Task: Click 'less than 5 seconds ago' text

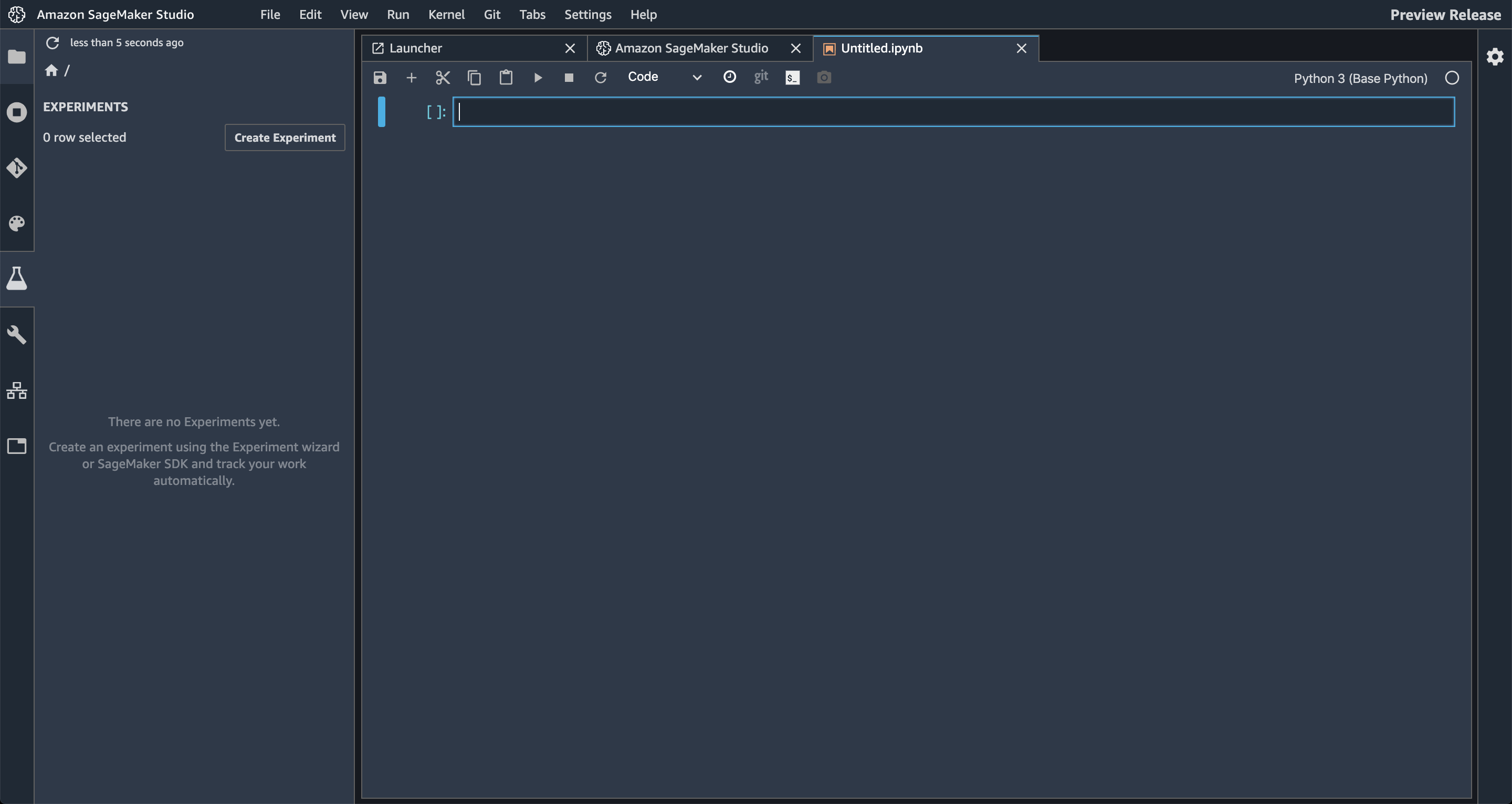Action: [x=127, y=43]
